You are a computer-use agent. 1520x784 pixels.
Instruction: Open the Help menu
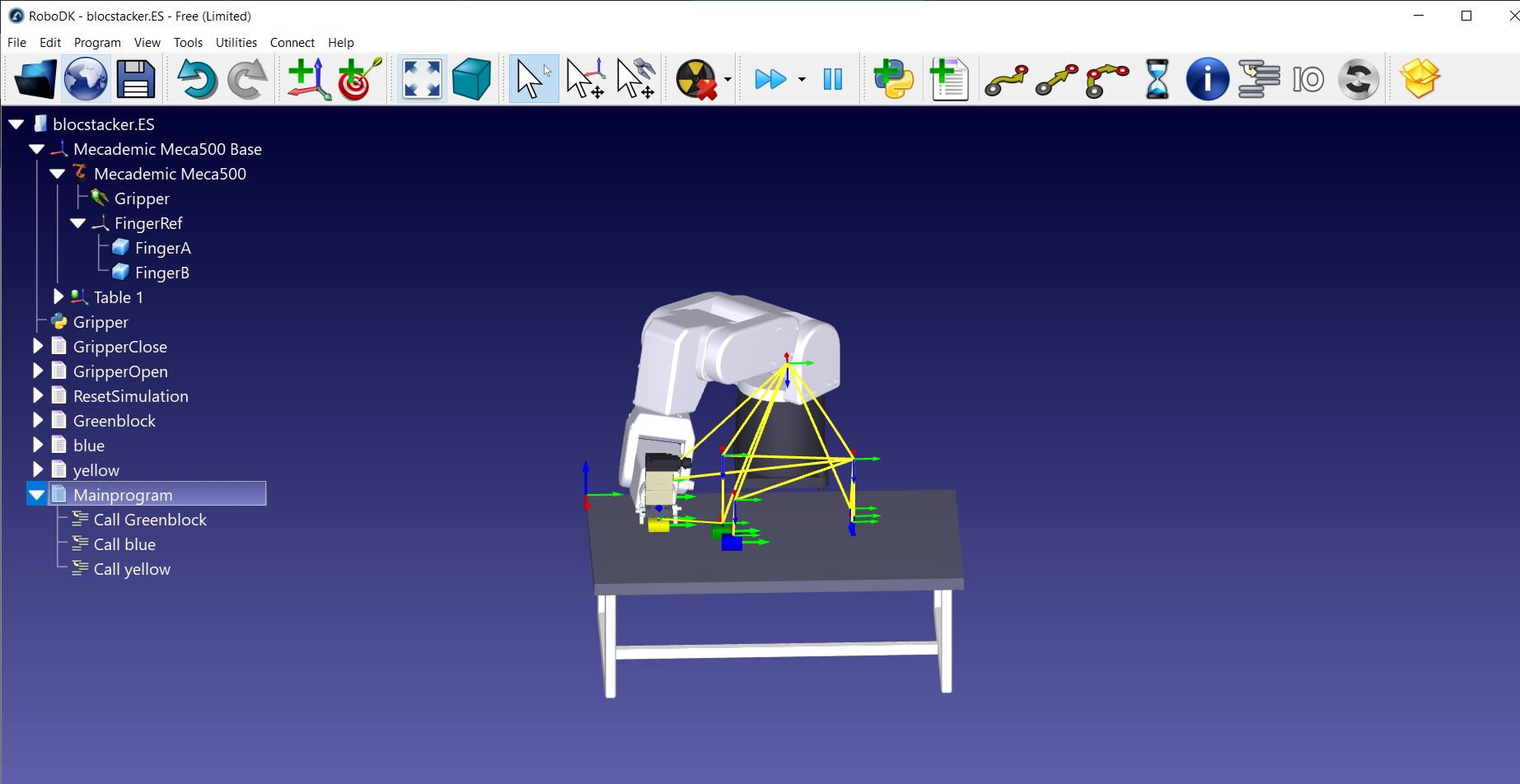click(341, 42)
